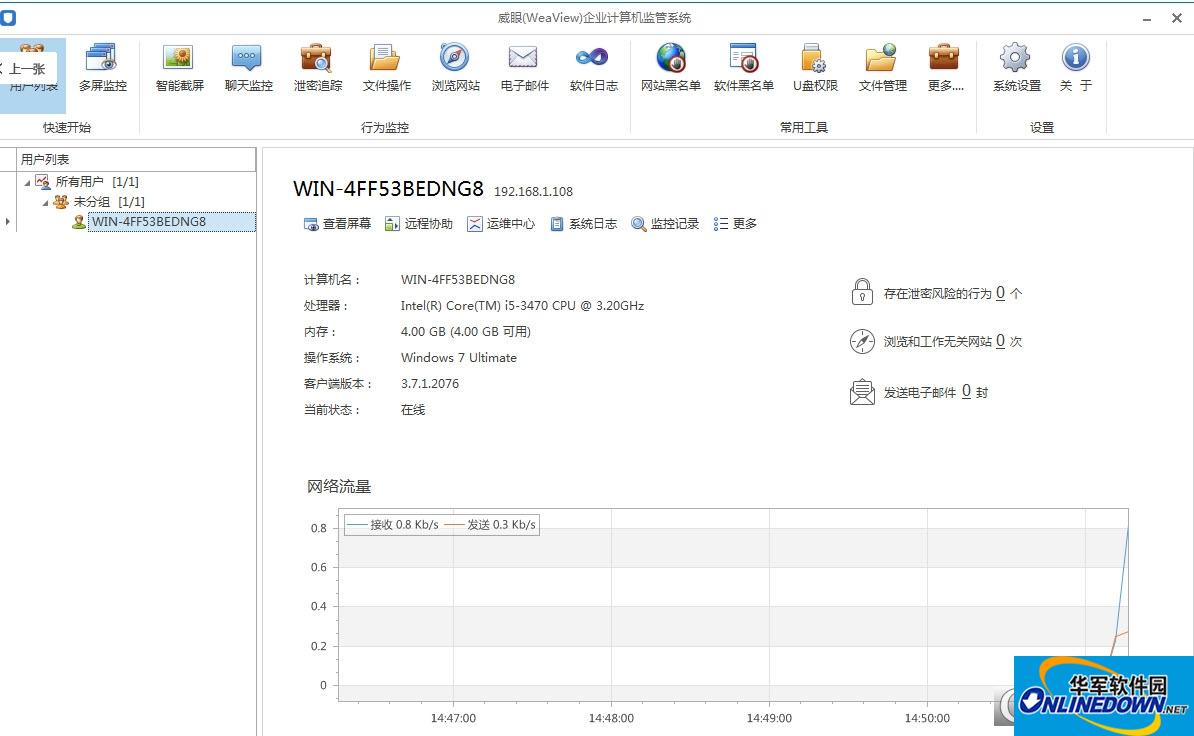
Task: Open 远程协助 remote assistance
Action: [419, 223]
